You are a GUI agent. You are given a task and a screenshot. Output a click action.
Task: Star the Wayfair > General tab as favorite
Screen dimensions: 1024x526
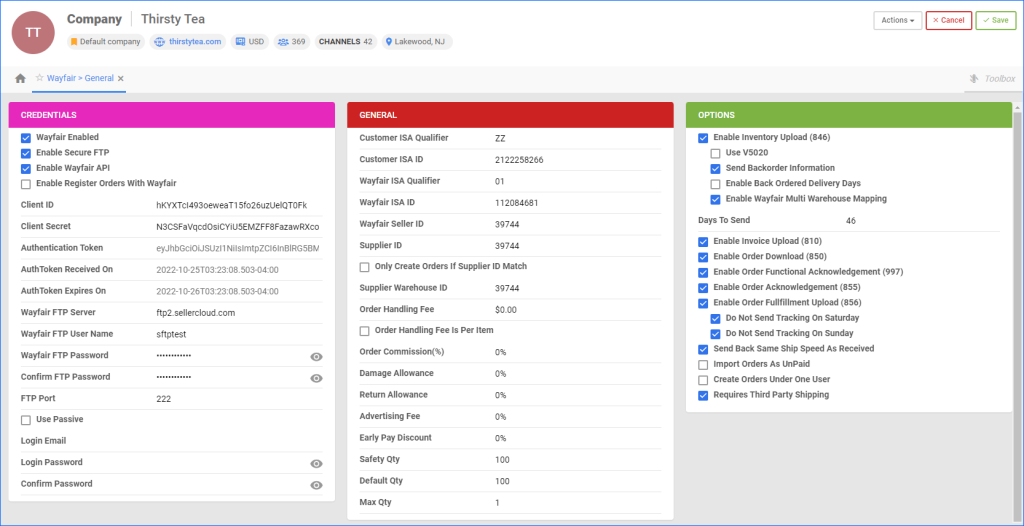(40, 78)
